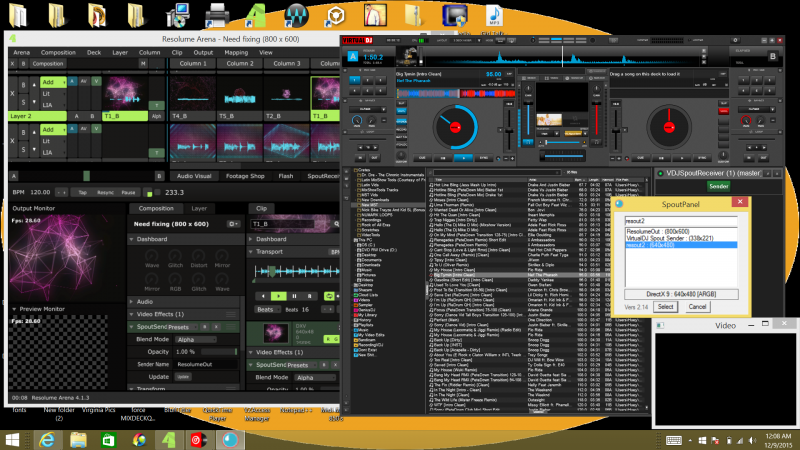Click the BPM Pause button
This screenshot has height=450, width=800.
tap(128, 192)
